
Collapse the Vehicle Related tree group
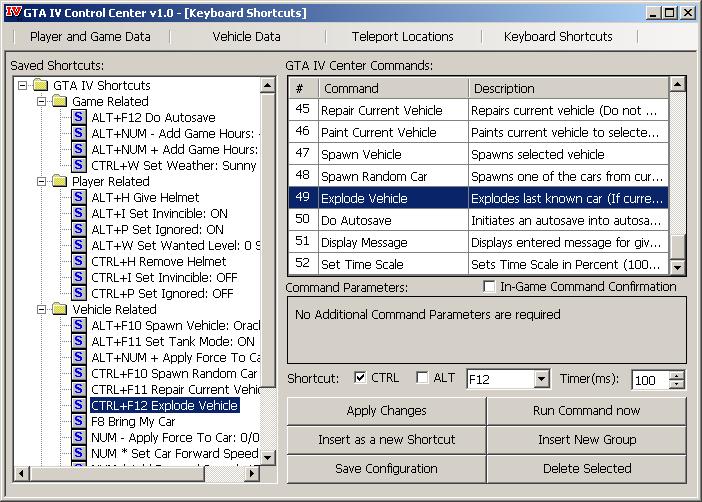41,310
